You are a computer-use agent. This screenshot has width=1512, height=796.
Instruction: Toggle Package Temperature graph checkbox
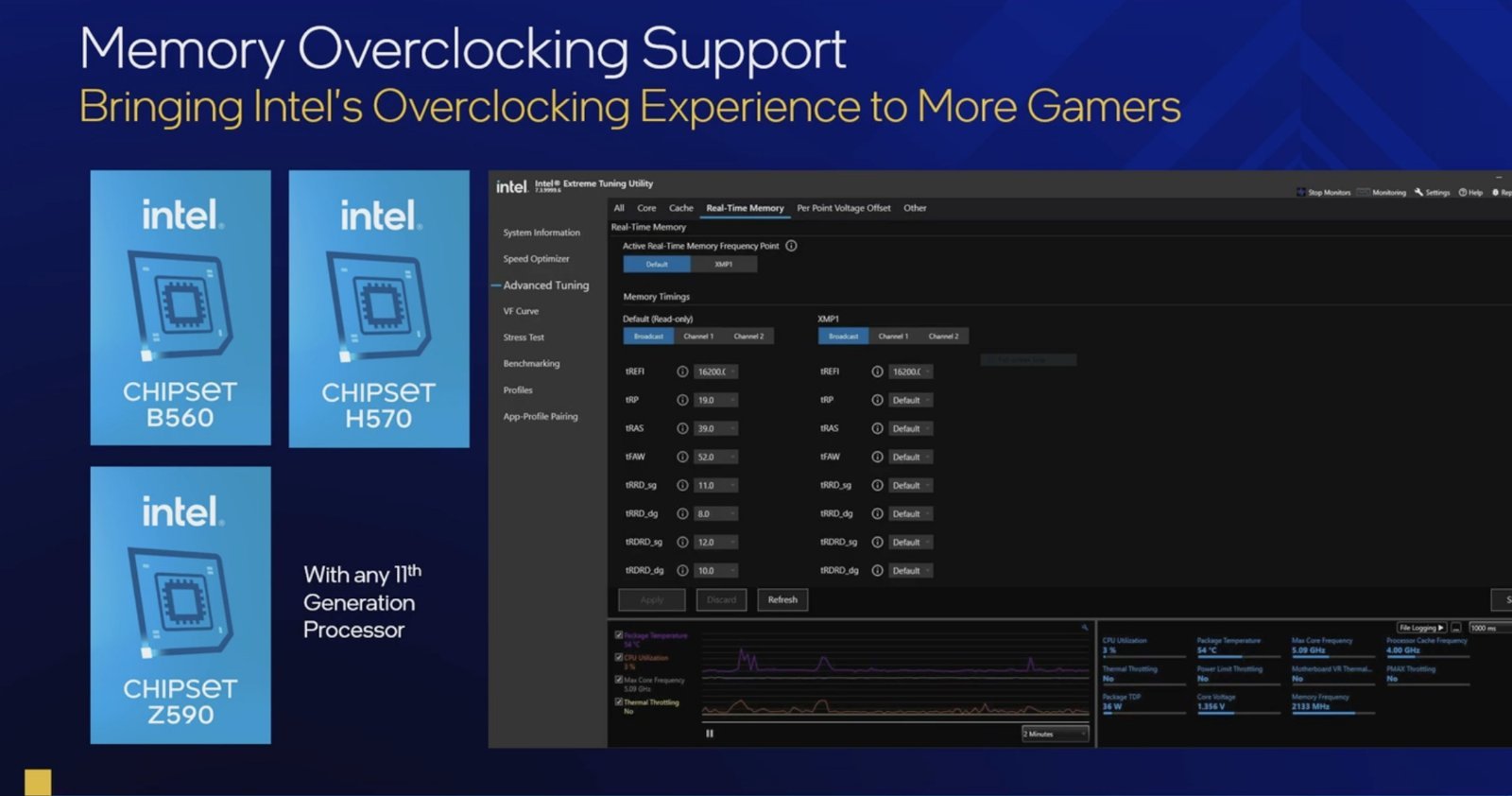click(619, 635)
